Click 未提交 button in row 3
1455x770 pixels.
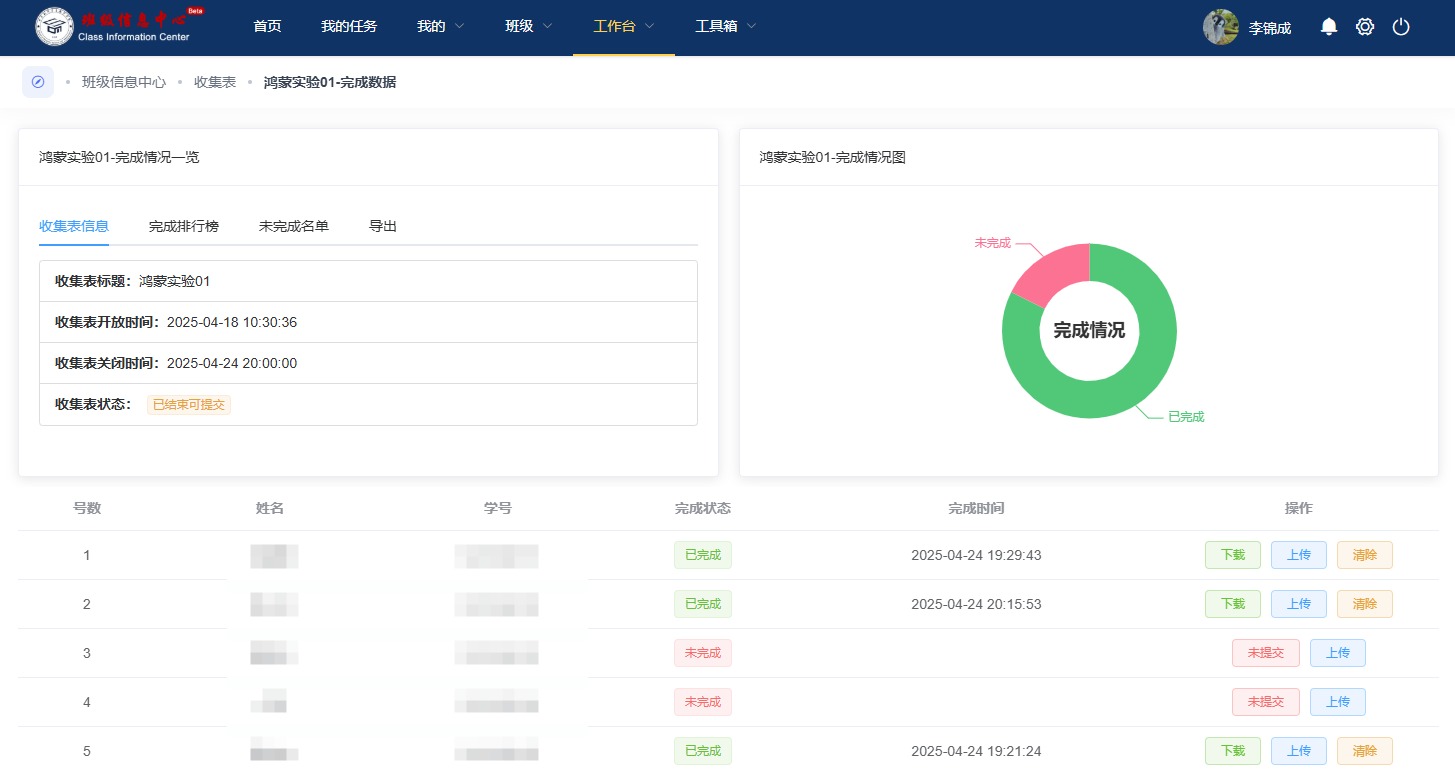tap(1266, 653)
